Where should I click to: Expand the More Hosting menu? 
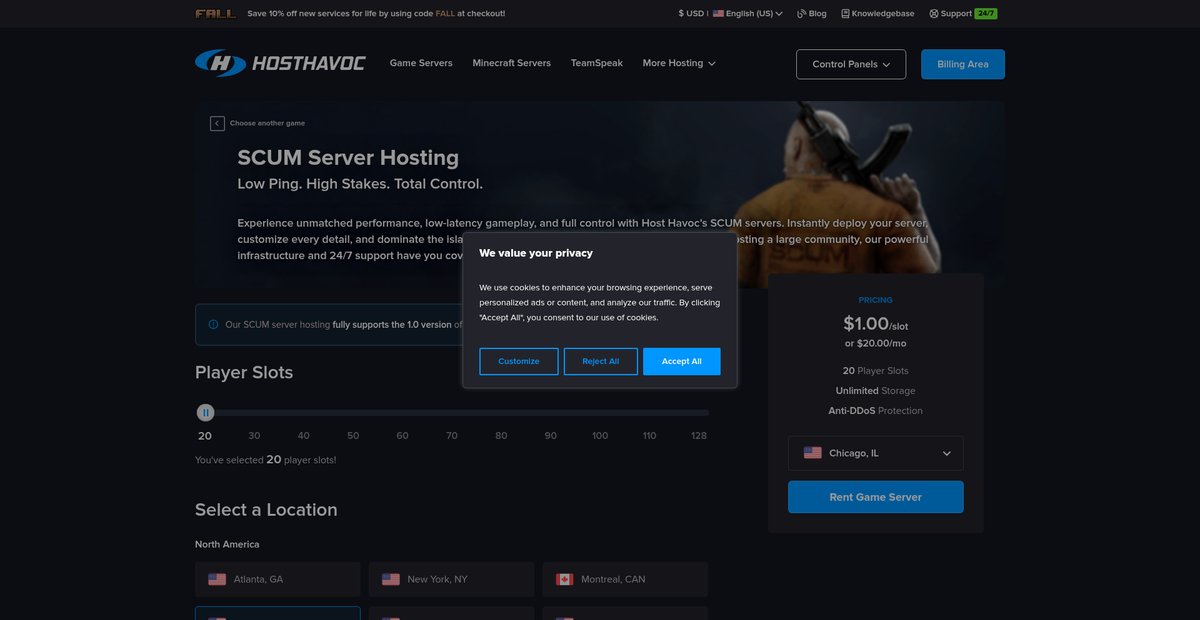[x=679, y=63]
